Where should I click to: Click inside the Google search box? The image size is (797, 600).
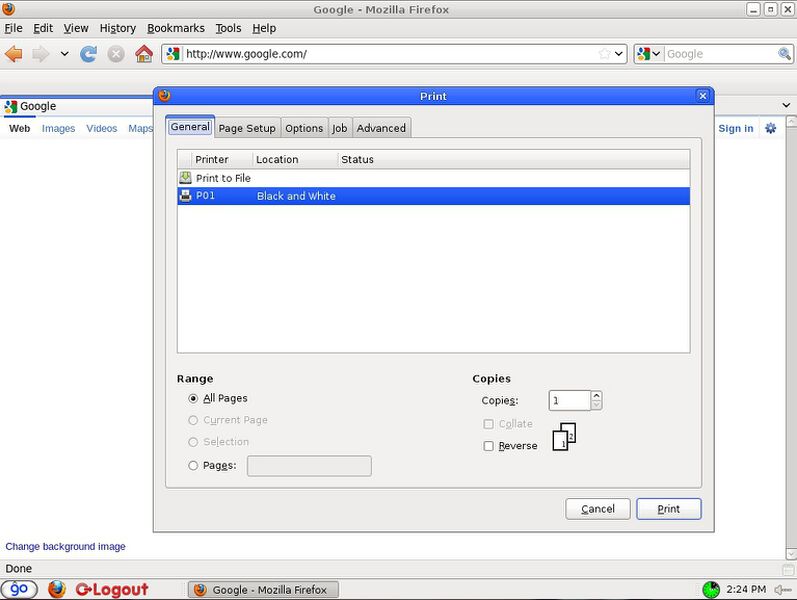pyautogui.click(x=720, y=54)
